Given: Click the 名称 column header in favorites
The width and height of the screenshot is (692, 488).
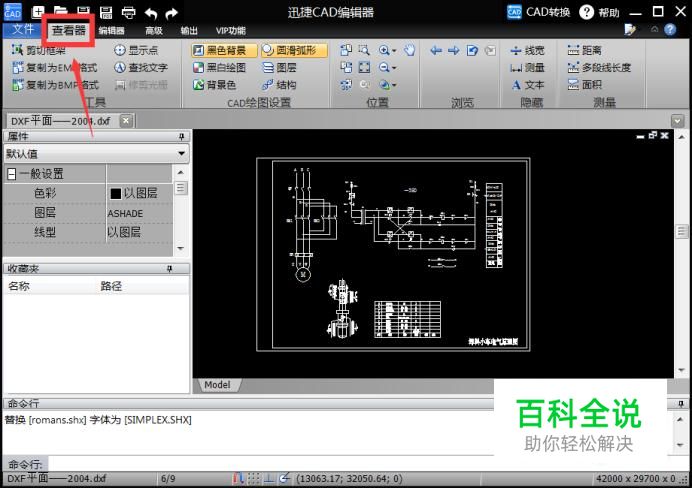Looking at the screenshot, I should coord(19,286).
